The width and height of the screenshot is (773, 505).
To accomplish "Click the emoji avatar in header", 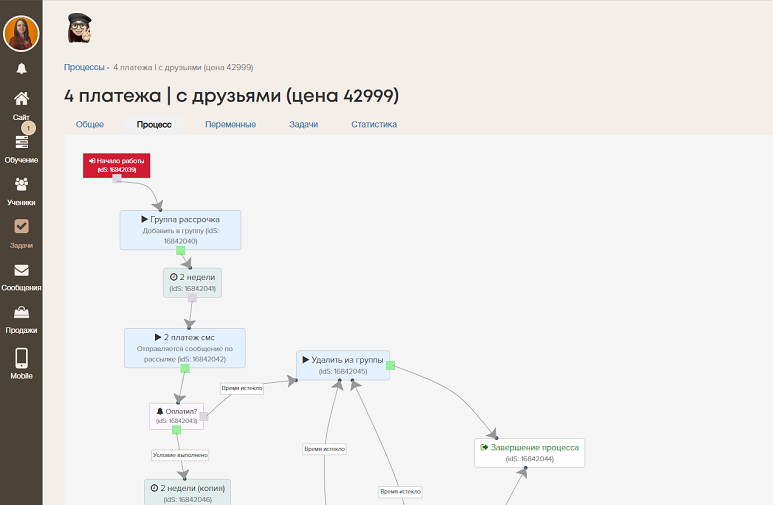I will [x=79, y=30].
